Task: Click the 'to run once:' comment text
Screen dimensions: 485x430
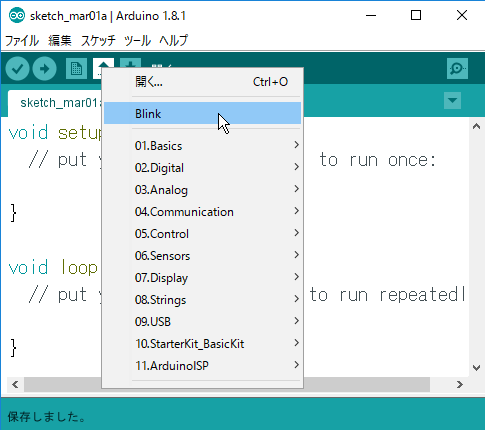Action: (x=378, y=160)
